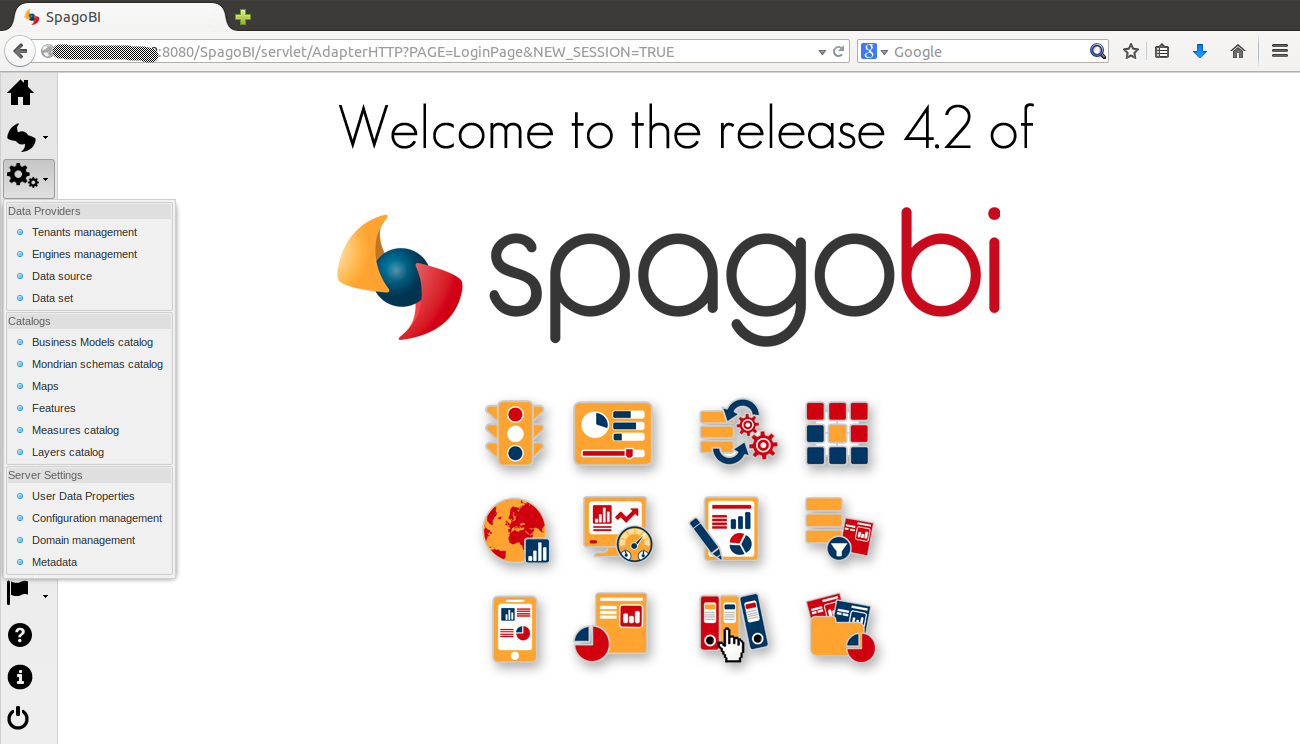Viewport: 1300px width, 744px height.
Task: Click the red and blue grid icon
Action: (x=837, y=433)
